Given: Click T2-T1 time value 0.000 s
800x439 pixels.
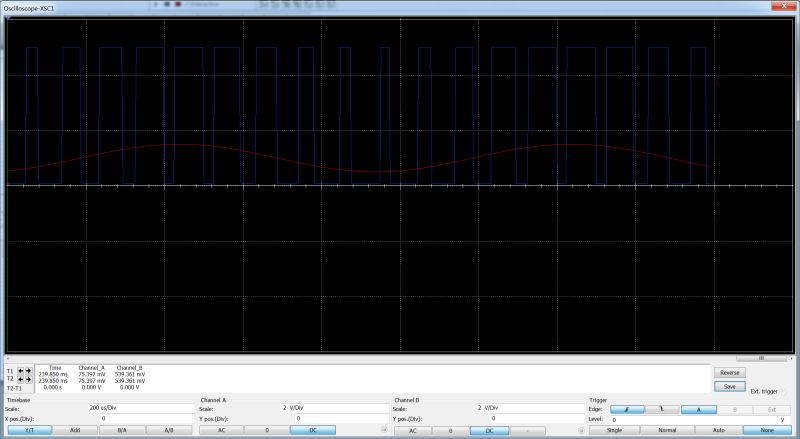Looking at the screenshot, I should pos(53,387).
